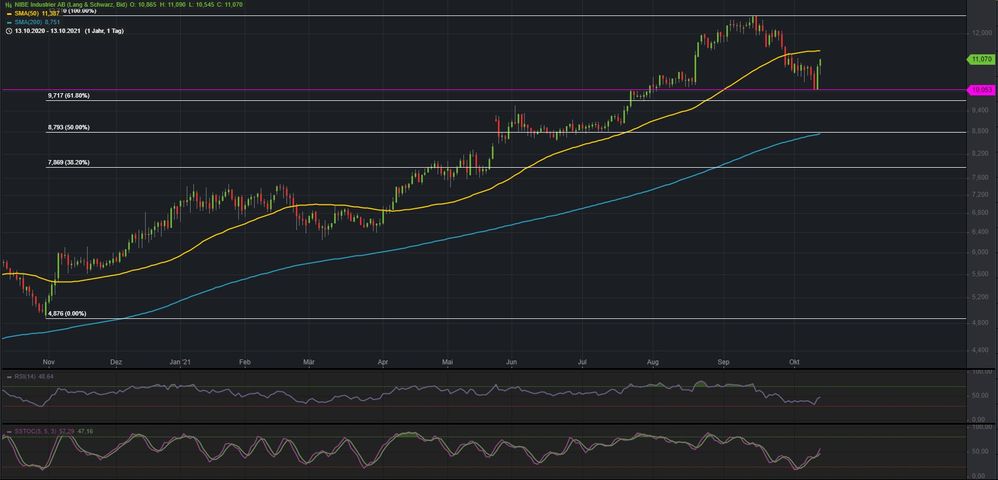Select the 7,869 (38.20%) Fibonacci level label
Image resolution: width=998 pixels, height=480 pixels.
point(68,162)
